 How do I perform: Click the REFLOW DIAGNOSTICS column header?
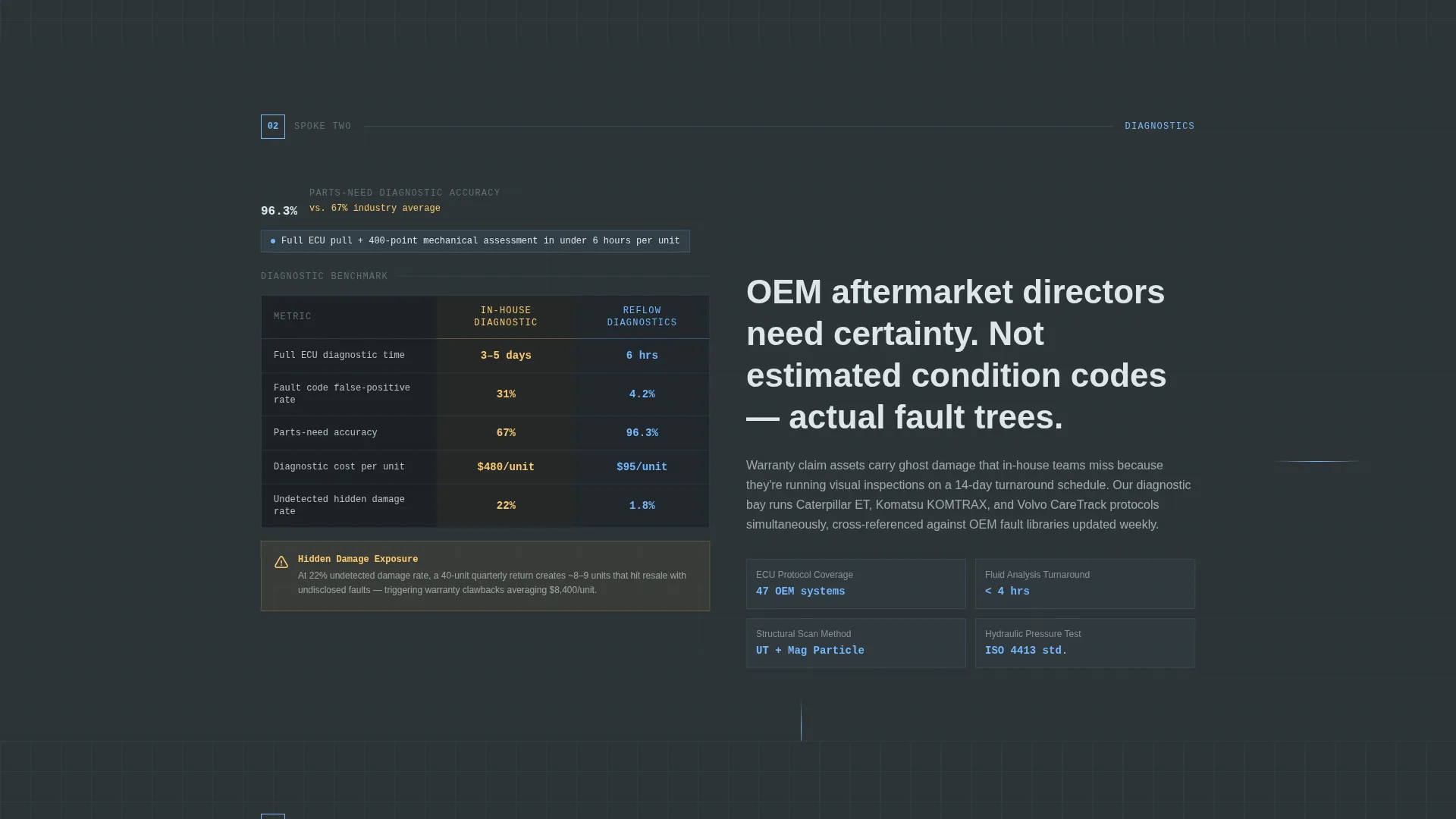coord(642,317)
